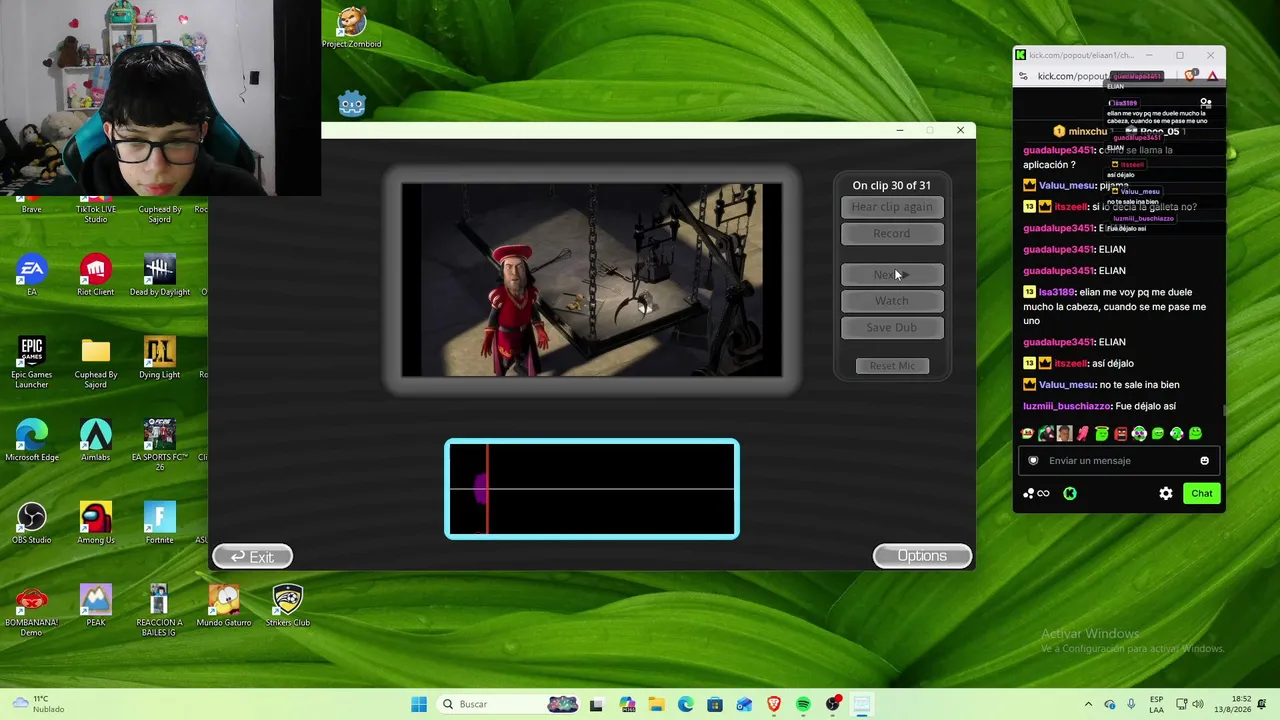Click the Isa3189 username in the chat message

1057,293
